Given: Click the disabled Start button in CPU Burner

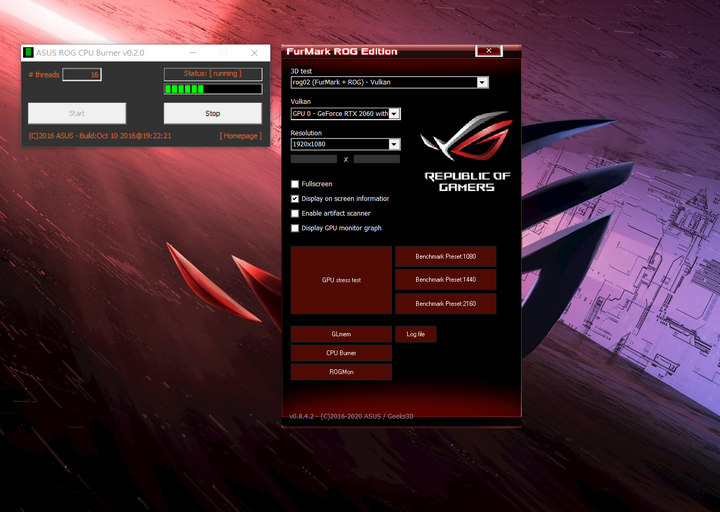Looking at the screenshot, I should (77, 113).
